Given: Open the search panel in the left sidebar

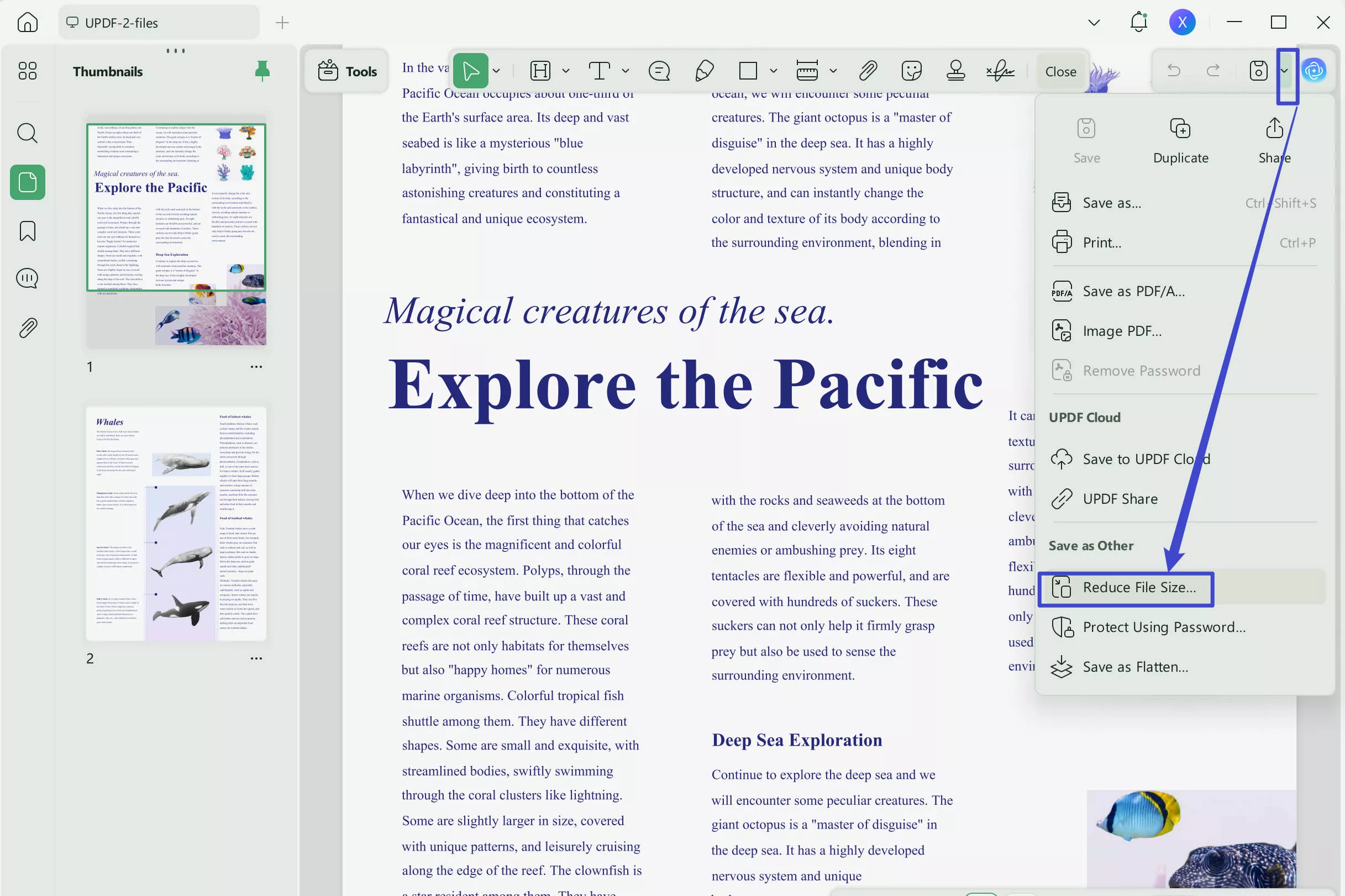Looking at the screenshot, I should click(27, 133).
